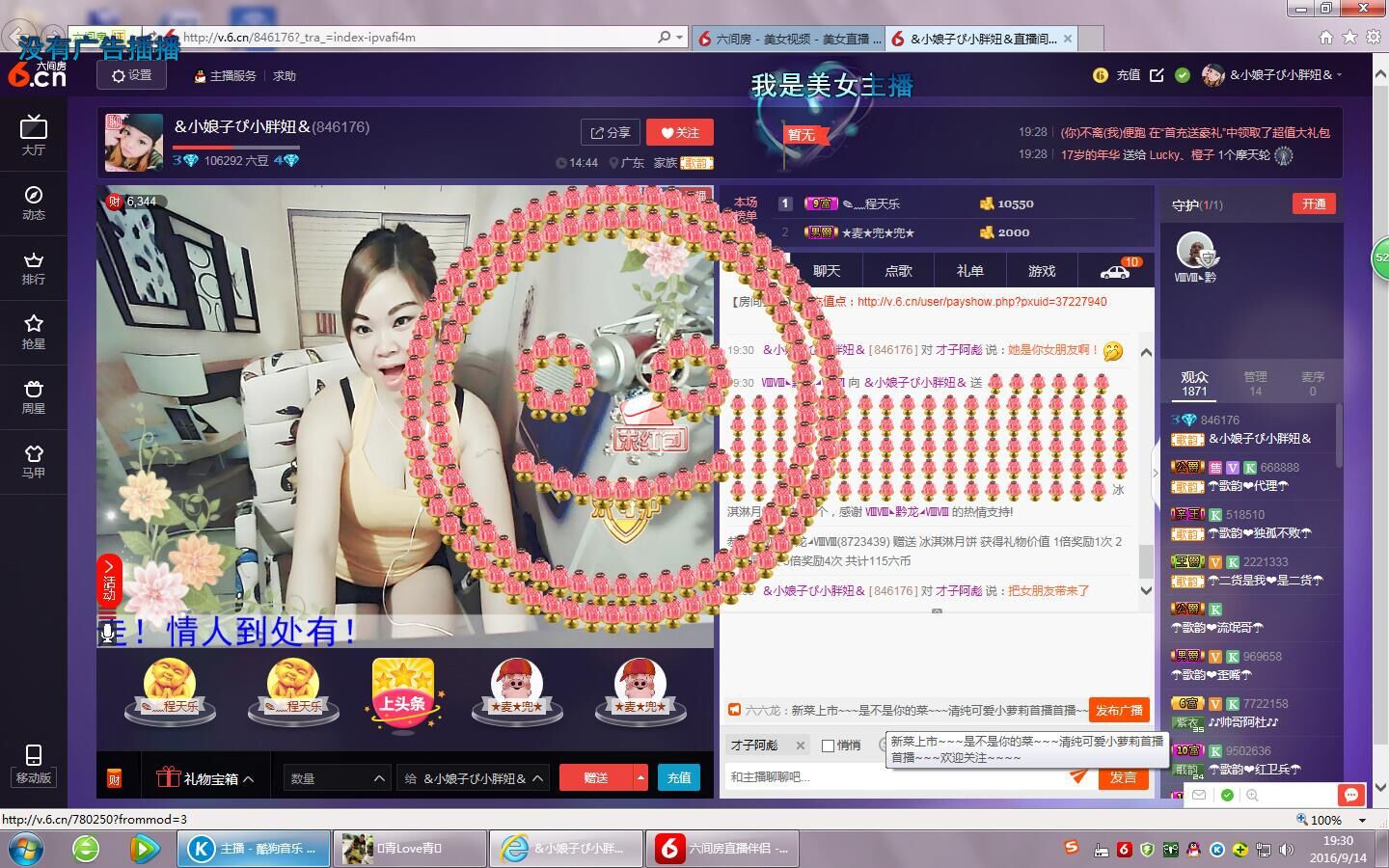Click the chat panel vertical scrollbar thumb
Screen dimensions: 1389x868
coord(1146,559)
